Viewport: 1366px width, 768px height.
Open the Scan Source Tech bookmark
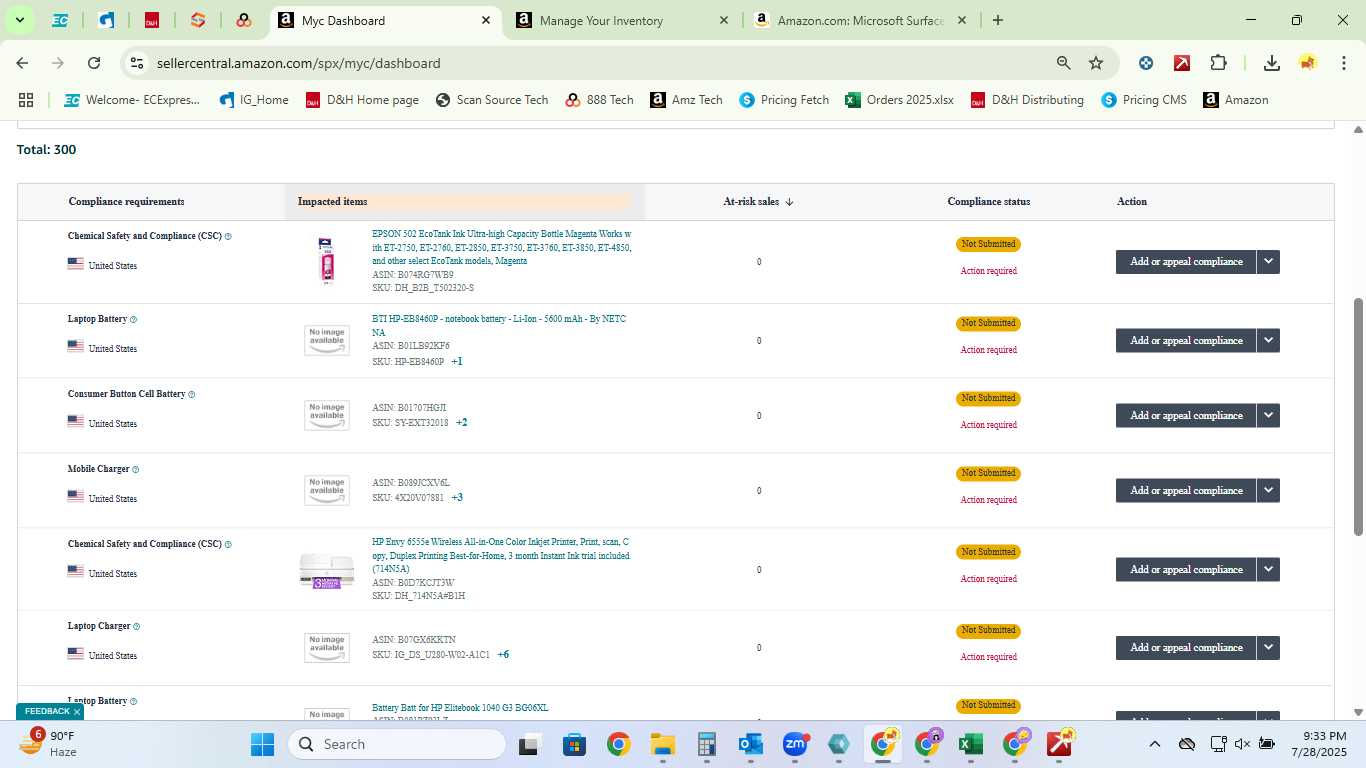(x=492, y=100)
